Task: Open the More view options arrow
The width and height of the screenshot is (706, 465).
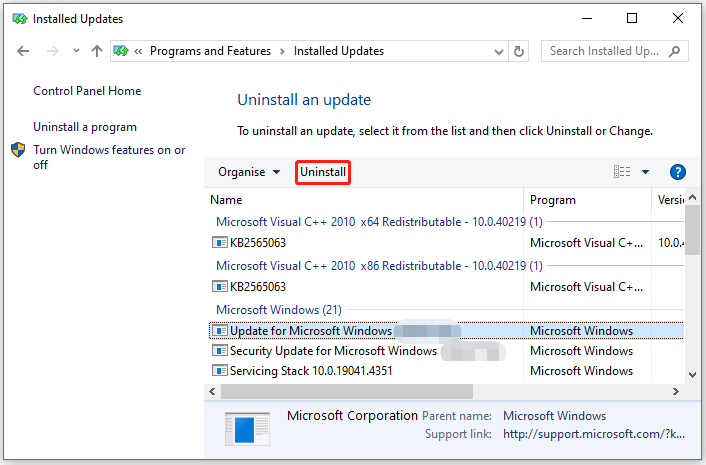Action: (x=645, y=172)
